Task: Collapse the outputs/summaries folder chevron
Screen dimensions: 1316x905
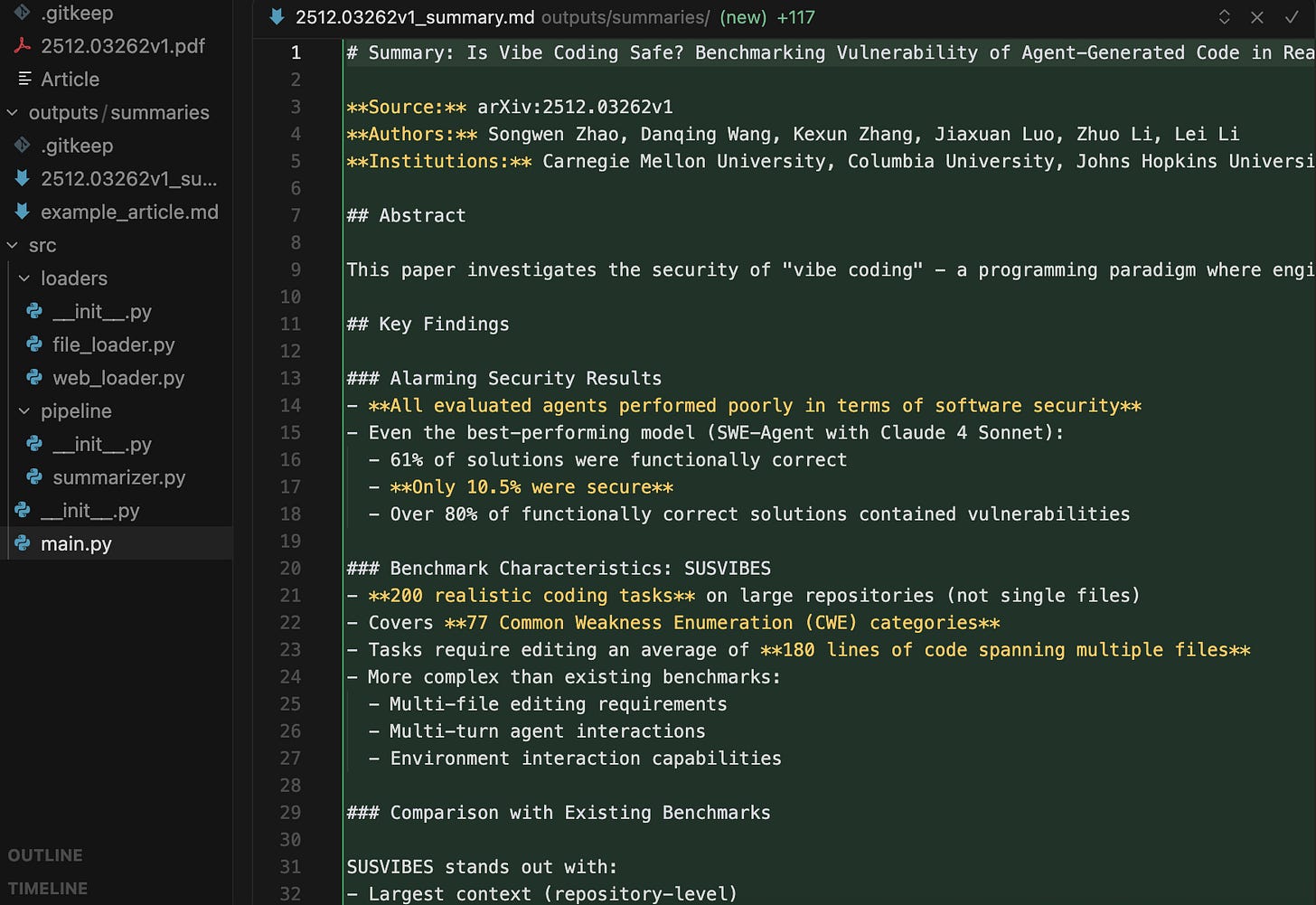Action: [13, 113]
